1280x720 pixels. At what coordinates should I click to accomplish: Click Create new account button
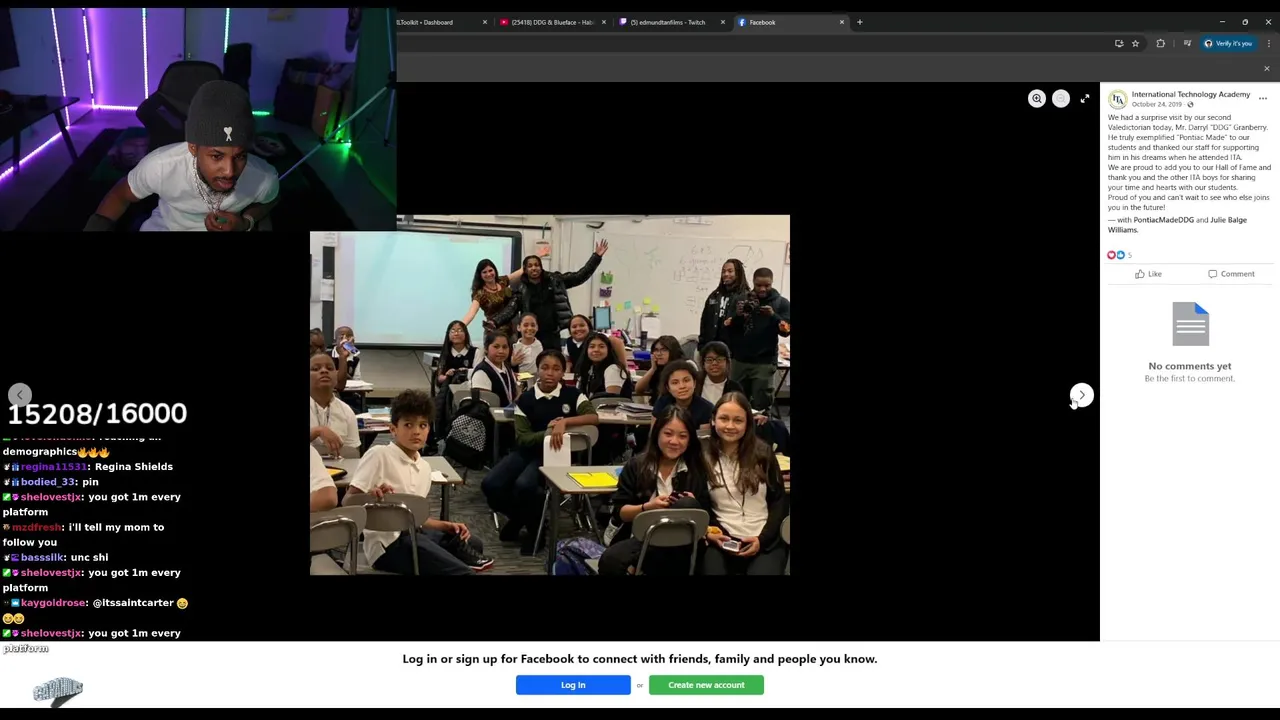706,685
